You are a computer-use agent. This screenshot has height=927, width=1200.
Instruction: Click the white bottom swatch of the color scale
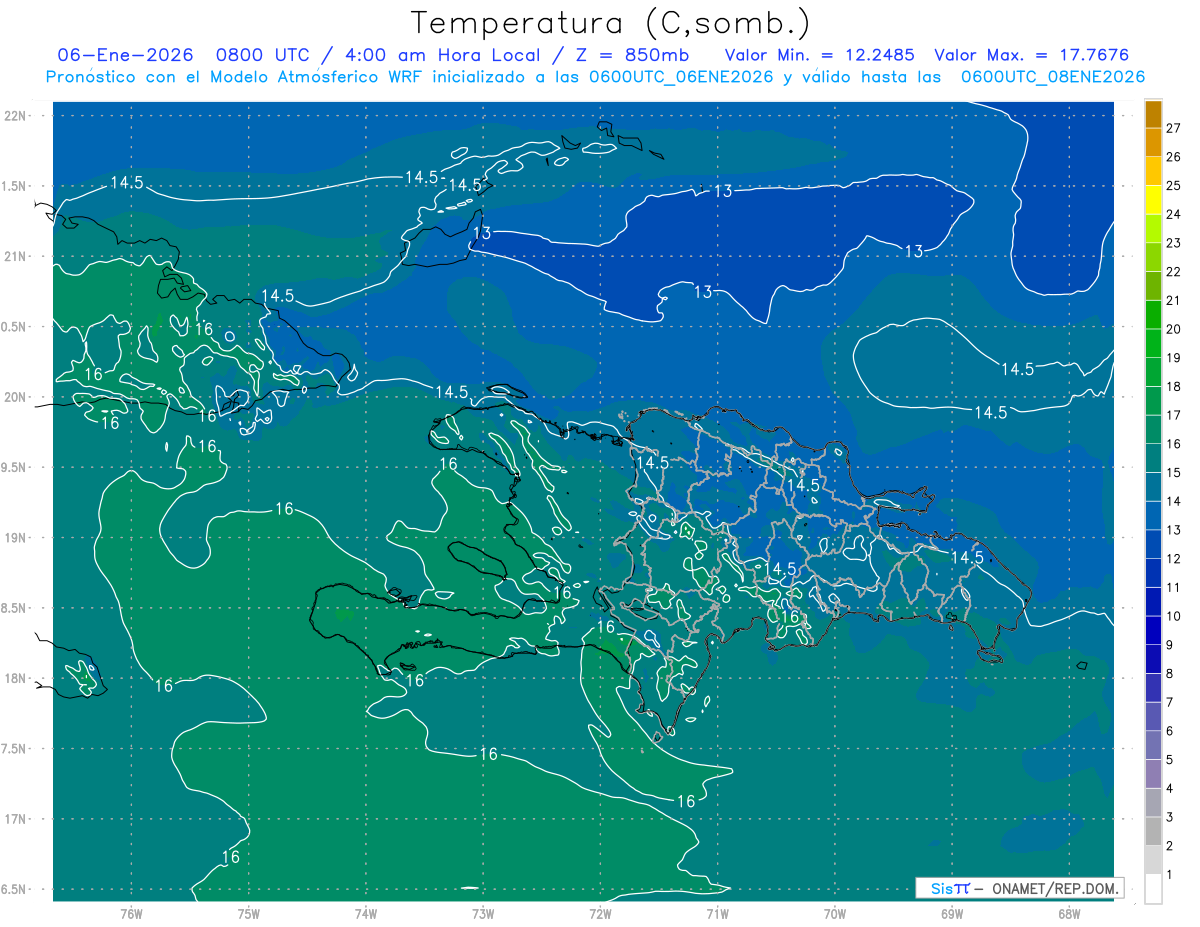(x=1153, y=889)
